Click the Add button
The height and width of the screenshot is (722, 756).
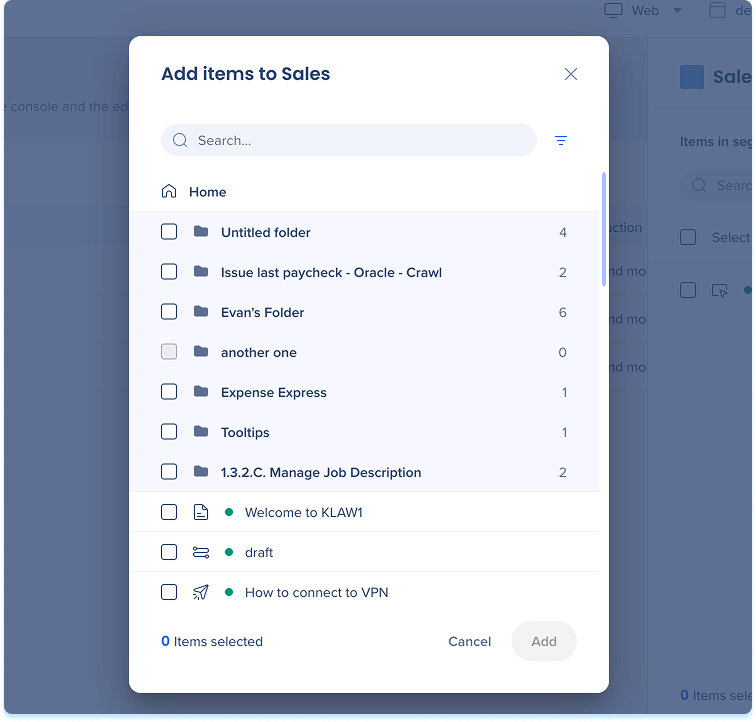[x=544, y=641]
